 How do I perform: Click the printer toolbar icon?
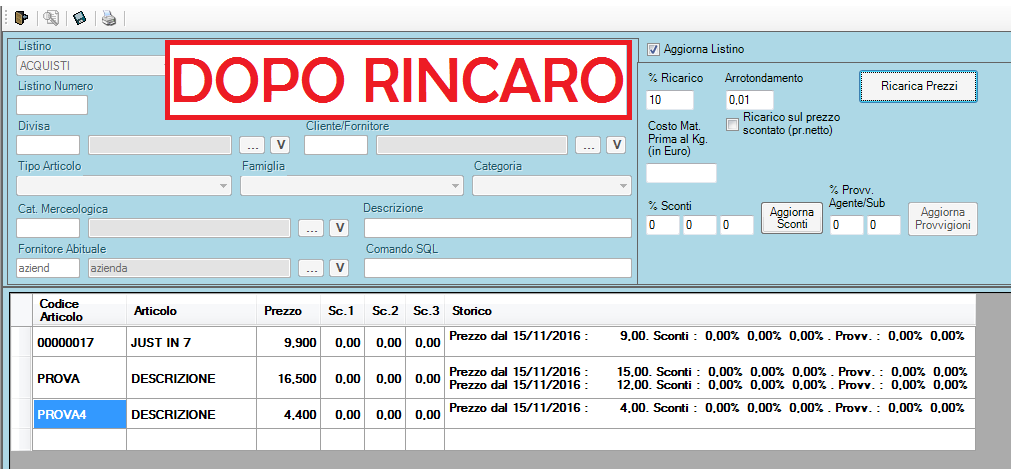[x=109, y=19]
